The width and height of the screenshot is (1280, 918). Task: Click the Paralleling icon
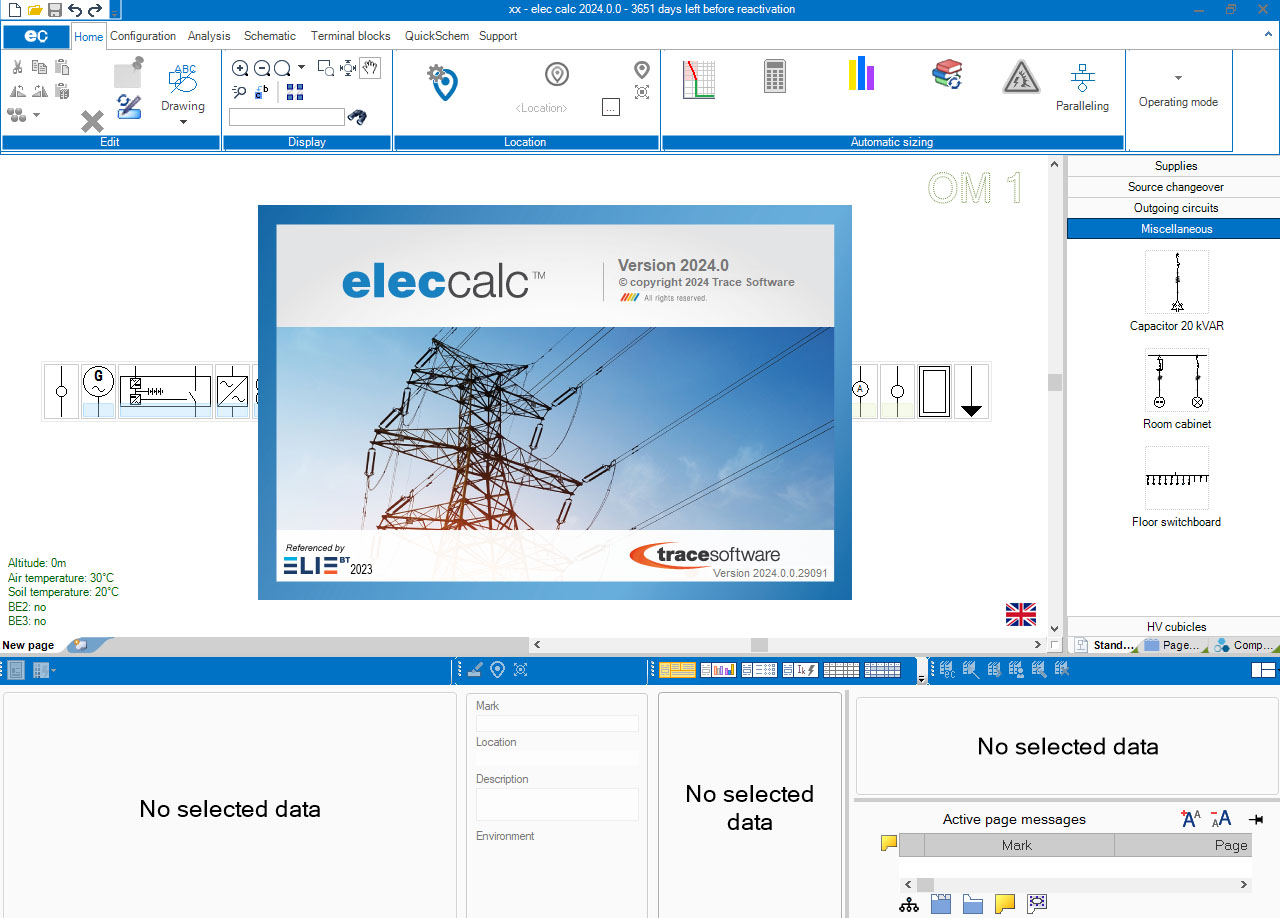click(1082, 78)
